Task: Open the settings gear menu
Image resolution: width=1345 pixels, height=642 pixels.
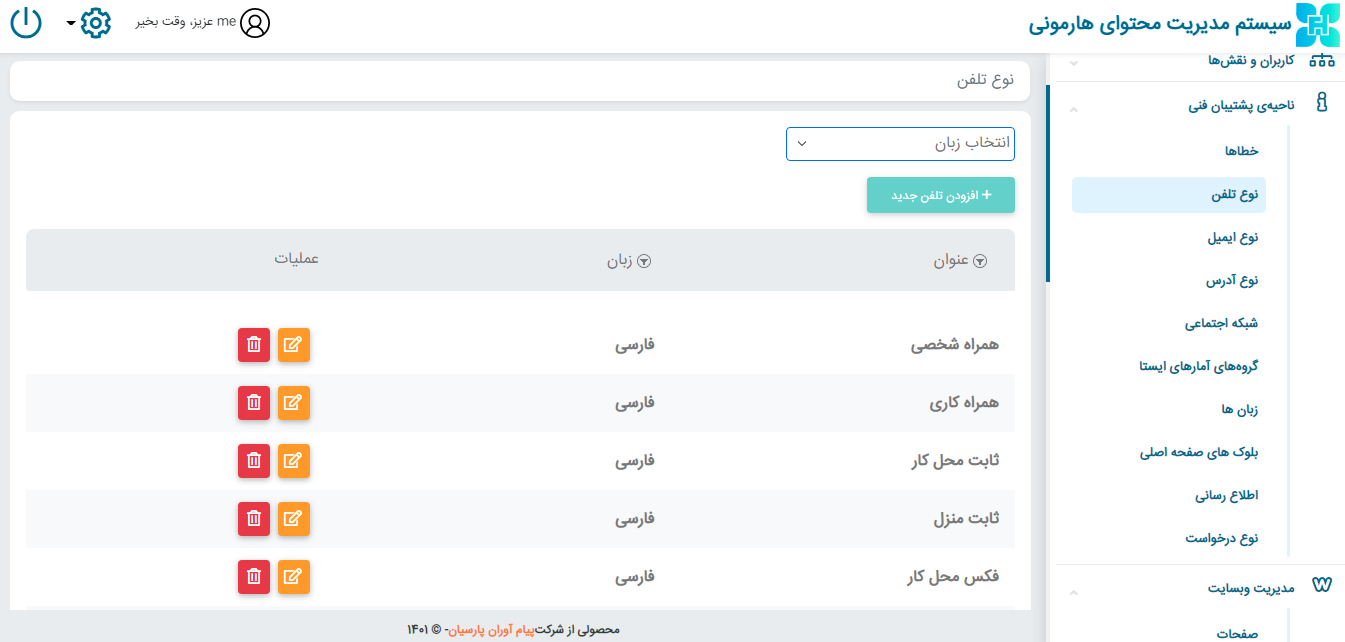Action: pos(94,23)
